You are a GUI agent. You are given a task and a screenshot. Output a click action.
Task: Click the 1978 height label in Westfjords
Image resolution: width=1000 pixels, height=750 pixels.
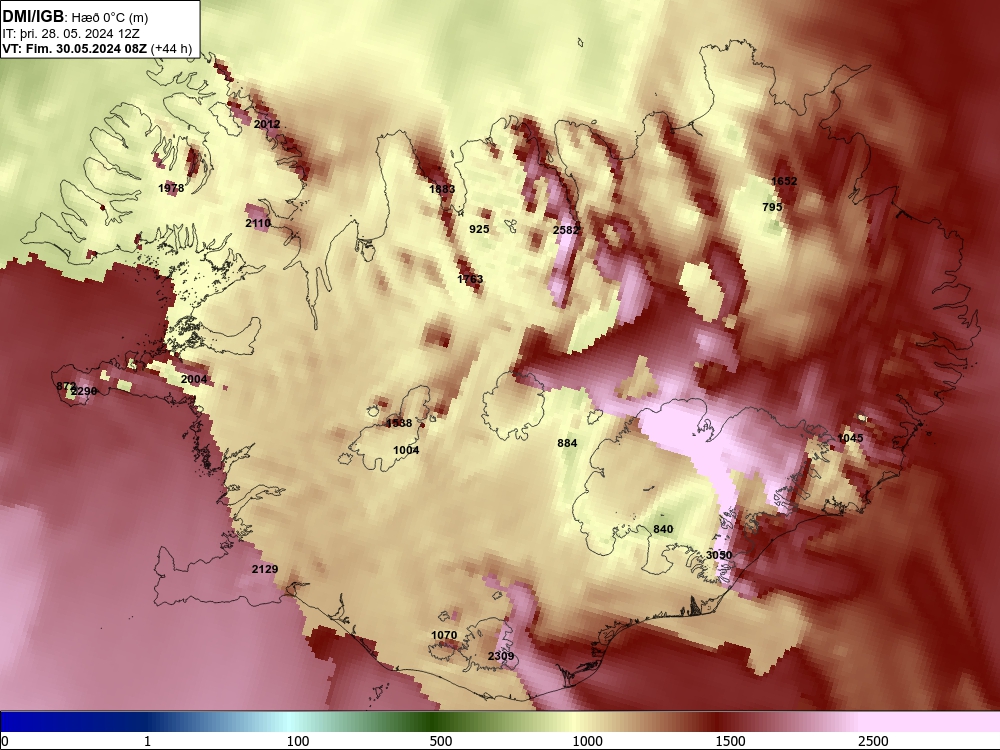(x=171, y=188)
